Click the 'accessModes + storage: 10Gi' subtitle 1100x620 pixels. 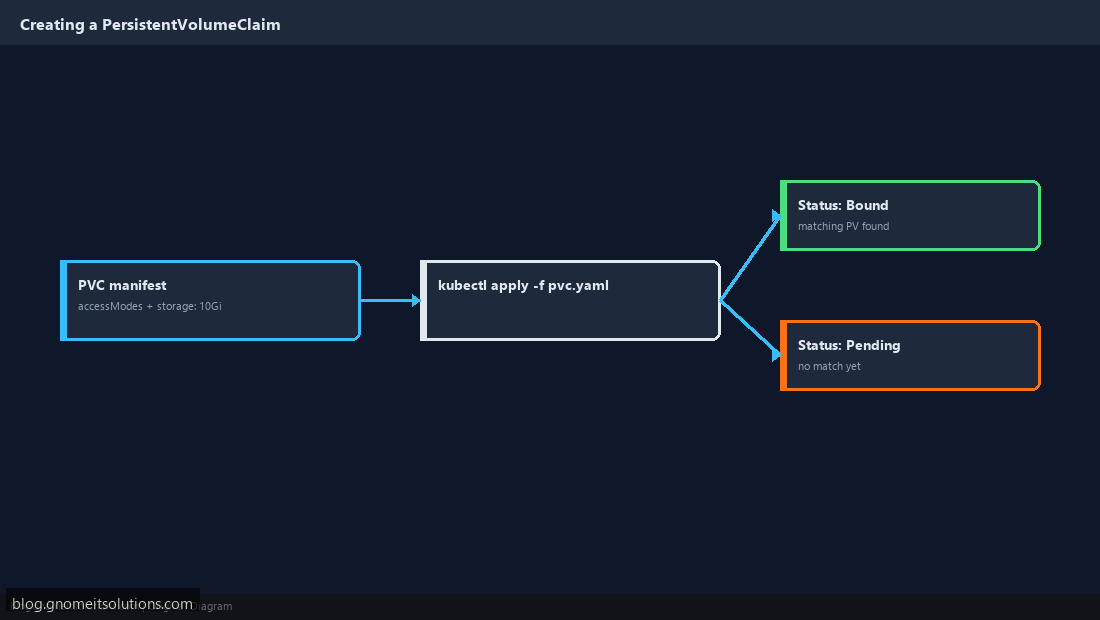pos(149,306)
